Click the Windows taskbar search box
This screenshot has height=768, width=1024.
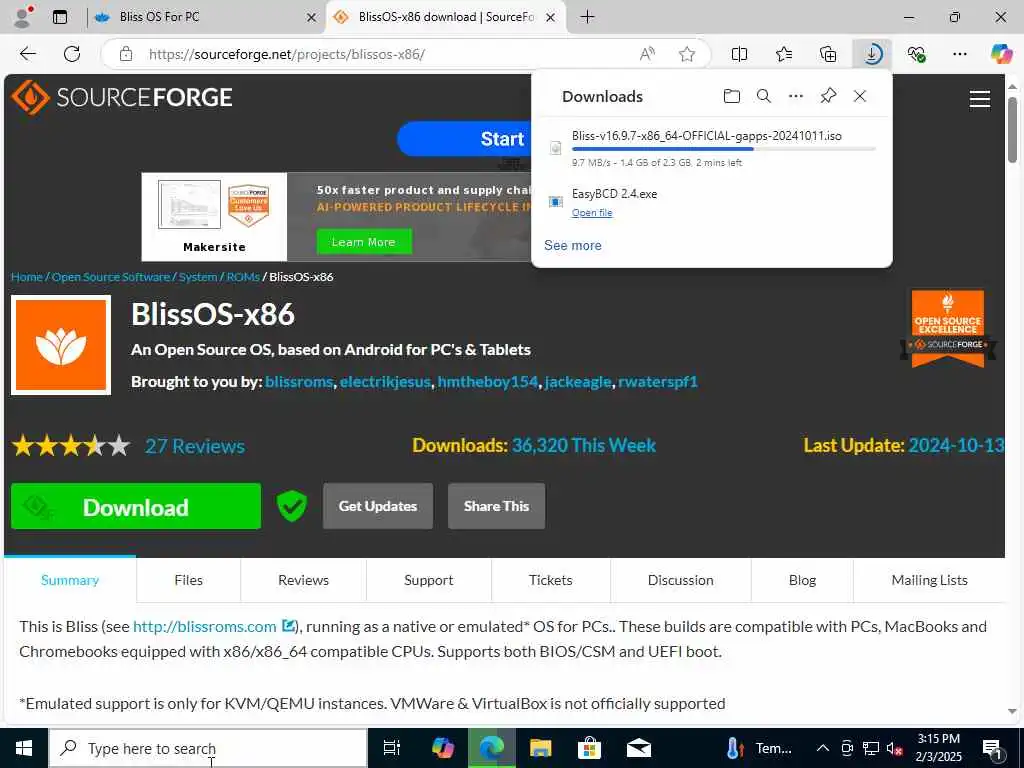(208, 748)
